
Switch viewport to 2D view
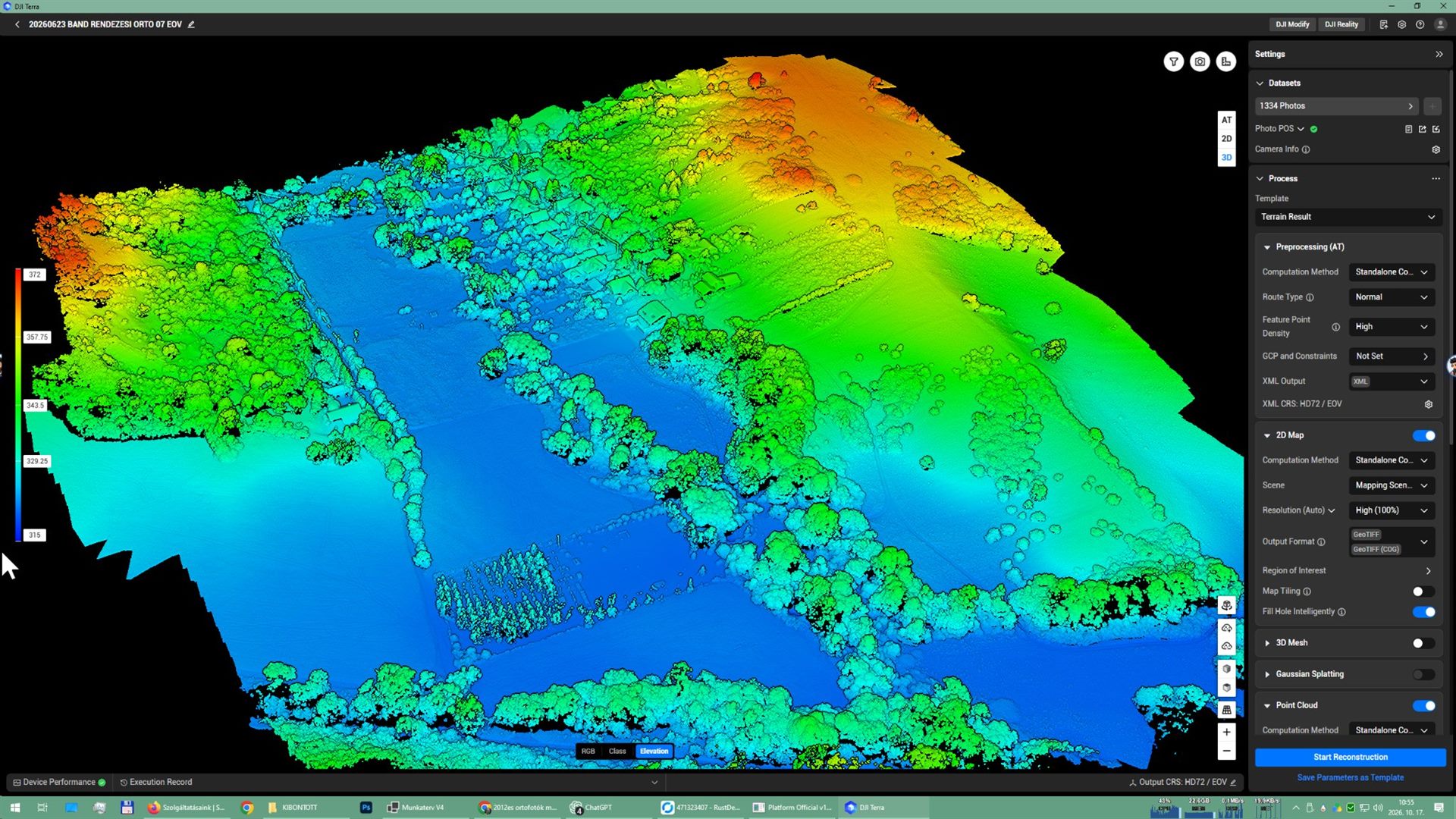[x=1226, y=139]
